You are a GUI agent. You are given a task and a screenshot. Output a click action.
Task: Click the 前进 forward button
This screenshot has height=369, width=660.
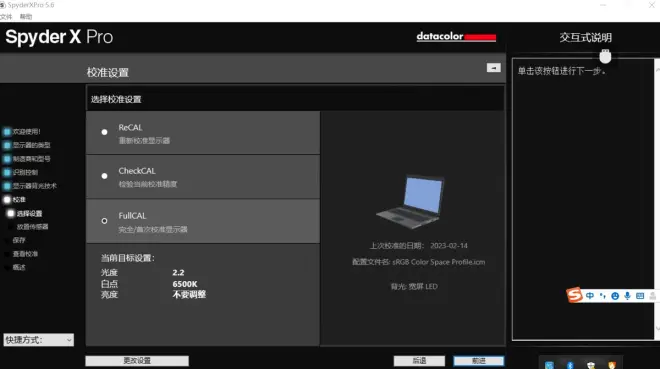click(x=479, y=361)
